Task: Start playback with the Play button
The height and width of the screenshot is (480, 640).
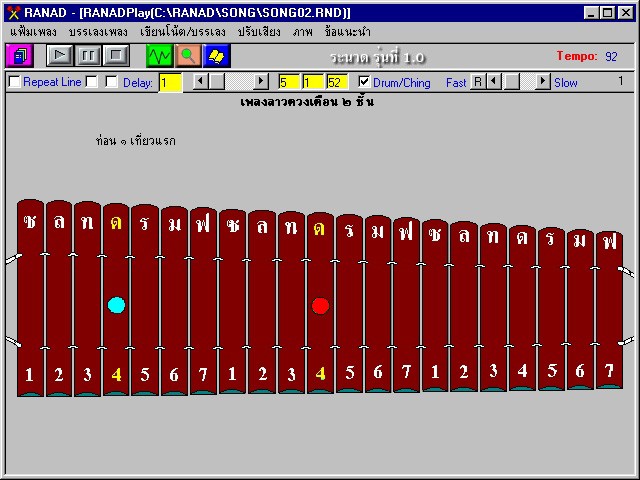Action: [x=60, y=56]
